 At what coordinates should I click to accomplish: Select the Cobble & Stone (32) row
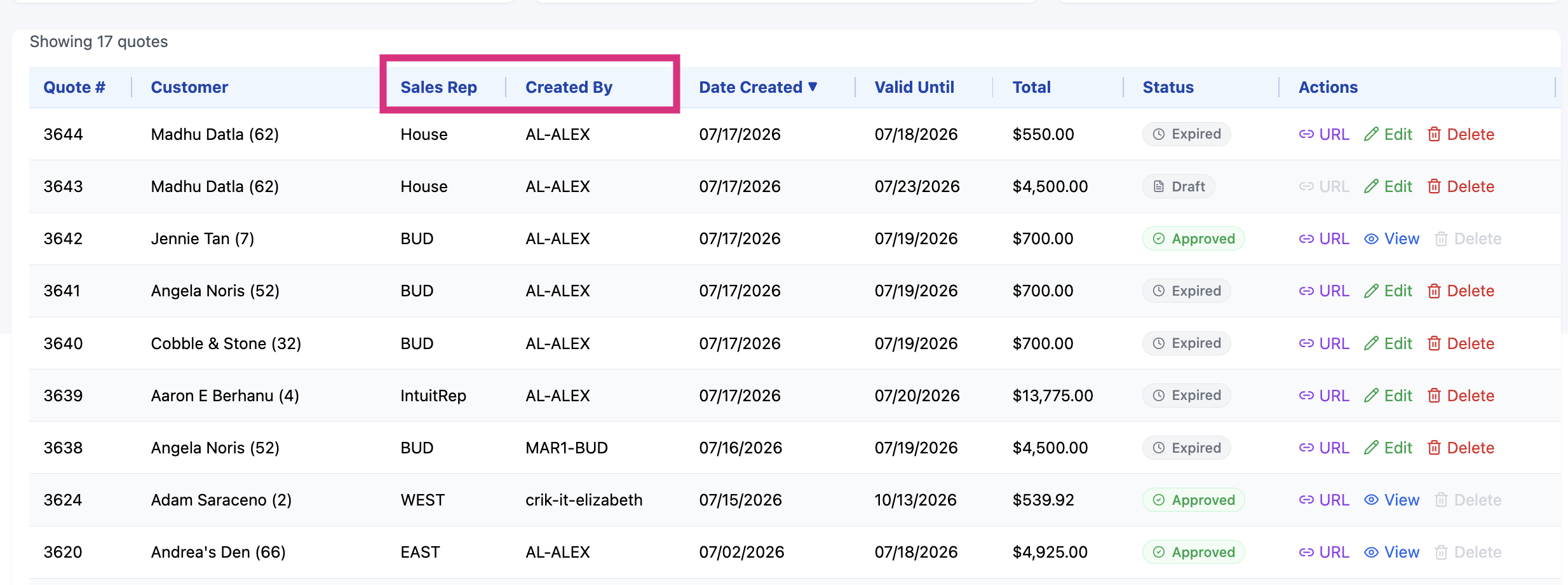click(x=795, y=343)
